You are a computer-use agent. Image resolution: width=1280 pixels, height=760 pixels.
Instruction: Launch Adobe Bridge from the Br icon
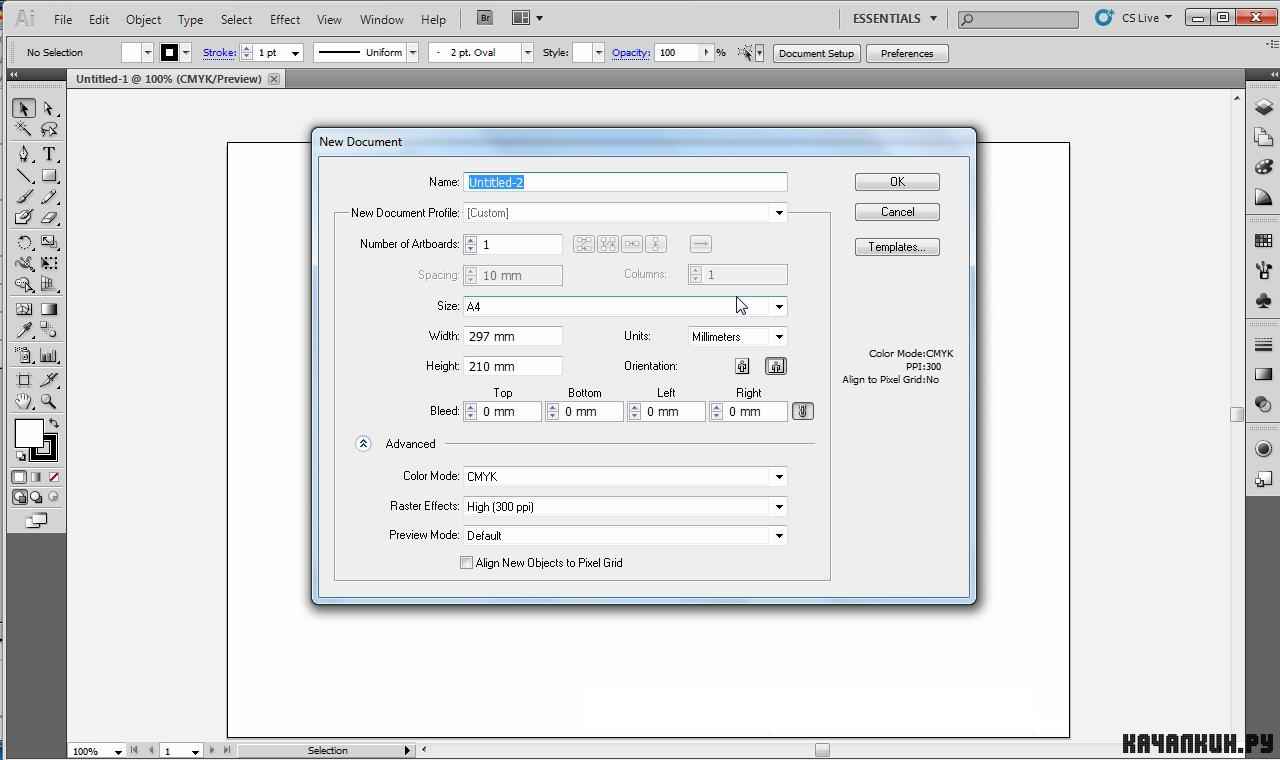[485, 18]
